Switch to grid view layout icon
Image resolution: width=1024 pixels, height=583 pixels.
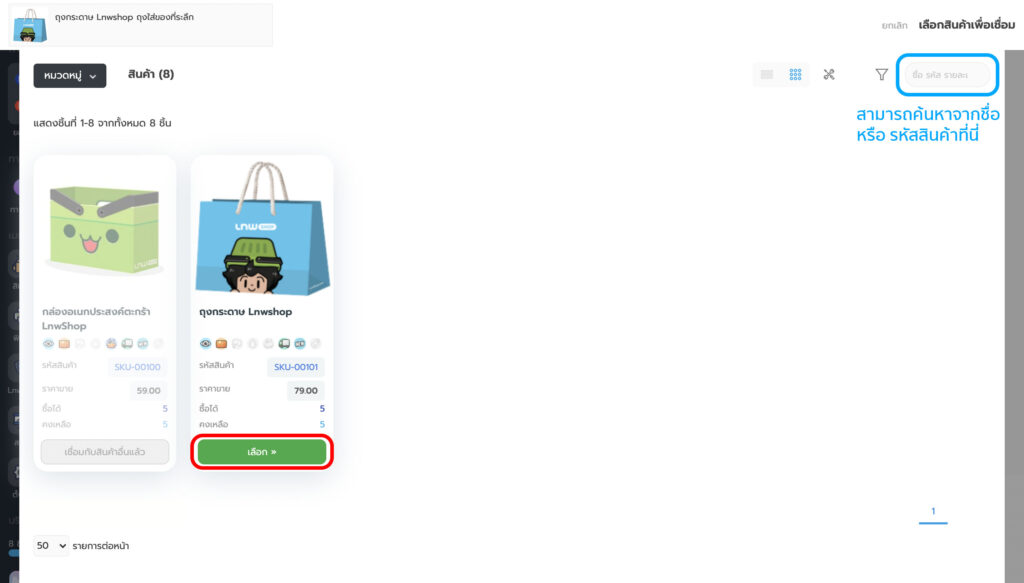tap(795, 74)
